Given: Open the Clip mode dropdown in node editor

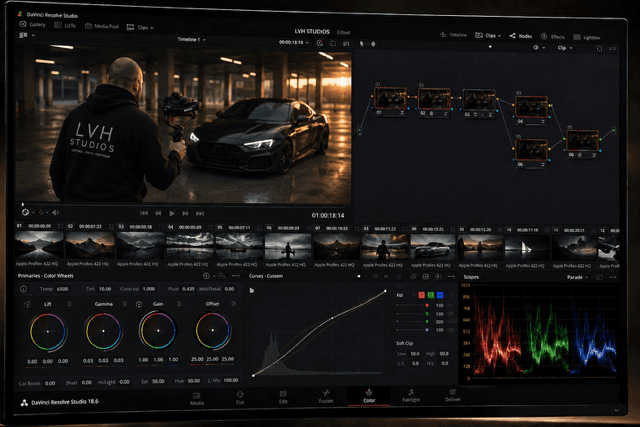Looking at the screenshot, I should point(565,48).
